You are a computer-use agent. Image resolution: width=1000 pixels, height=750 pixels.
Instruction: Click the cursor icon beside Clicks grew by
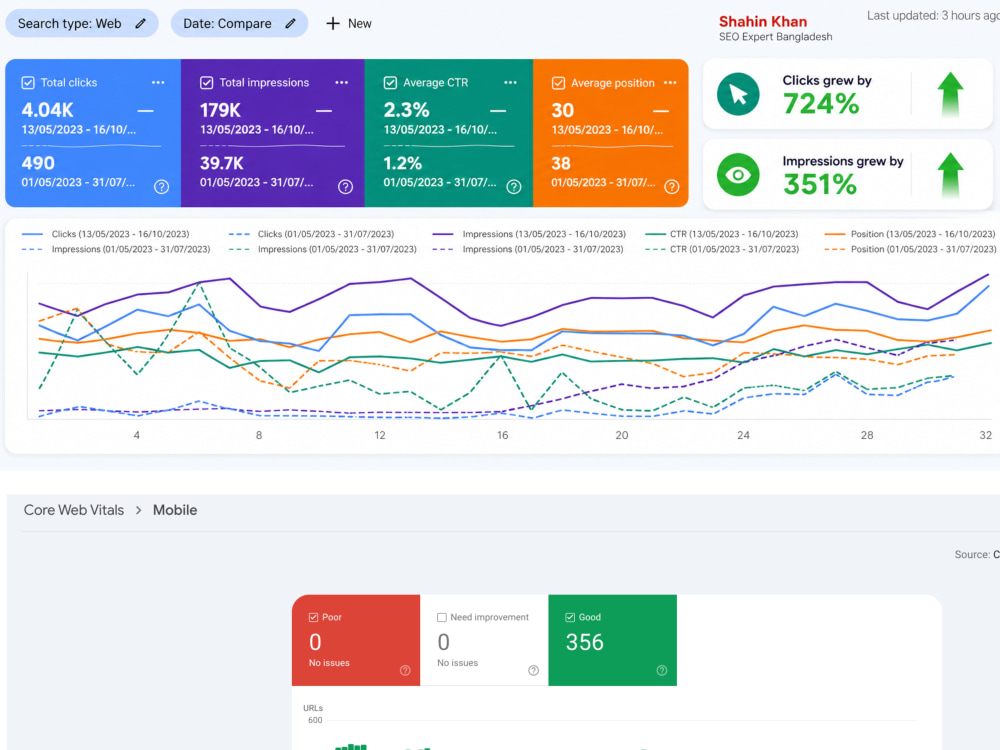pos(738,94)
